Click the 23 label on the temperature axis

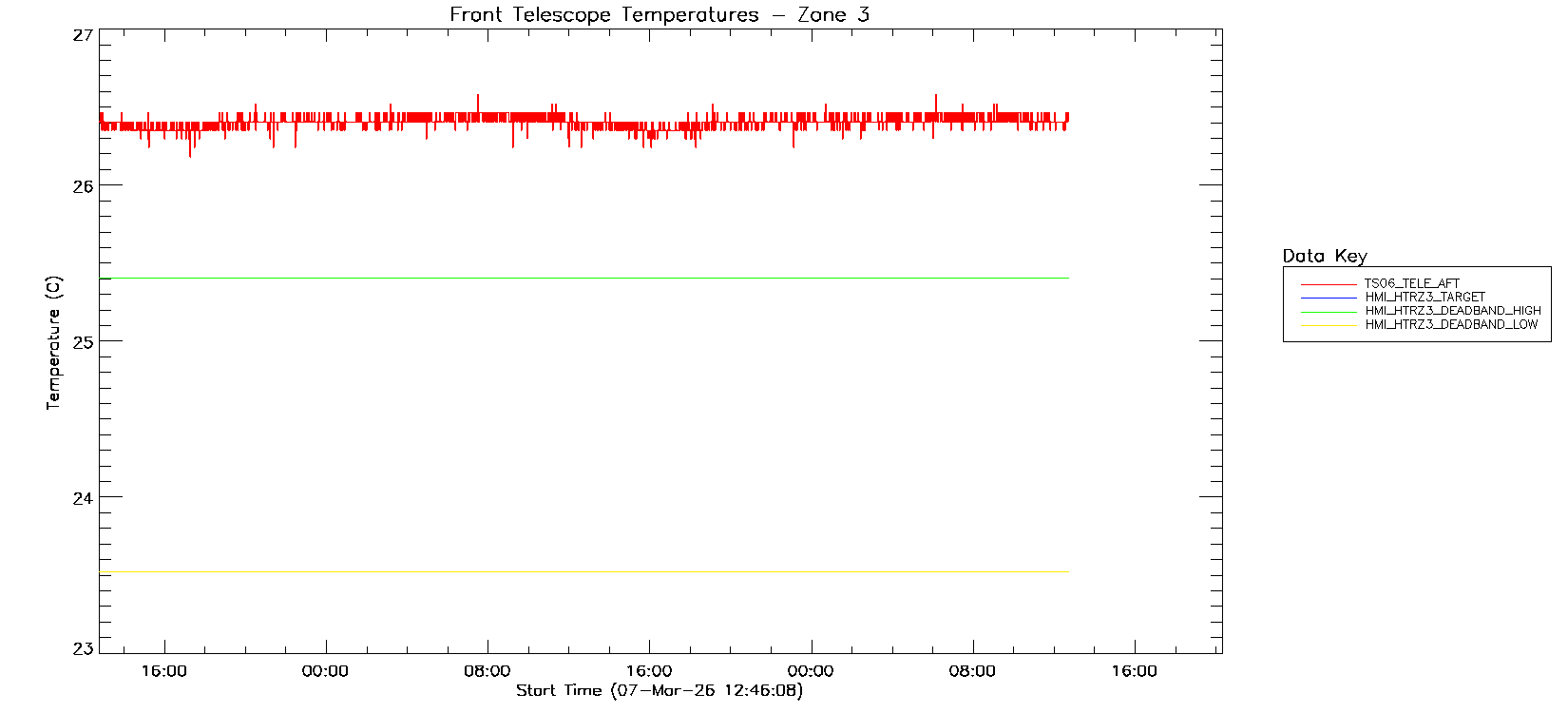(x=83, y=649)
